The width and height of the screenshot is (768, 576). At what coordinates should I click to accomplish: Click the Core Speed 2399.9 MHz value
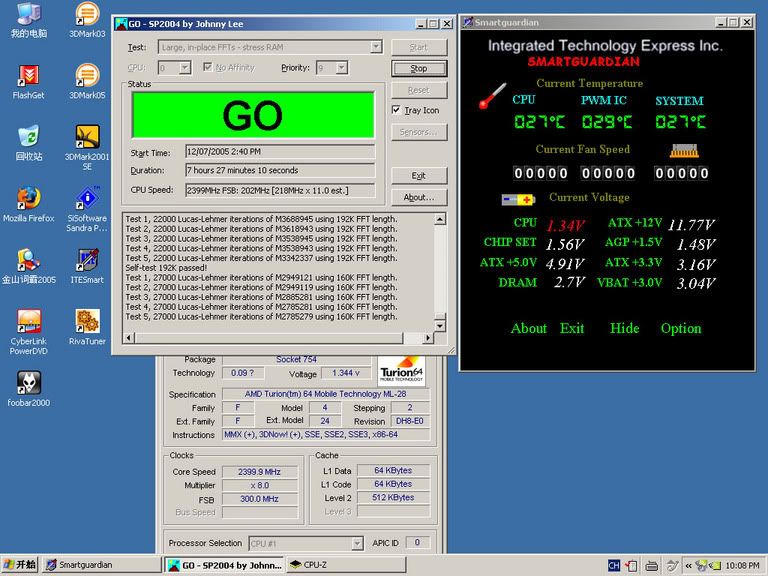260,472
